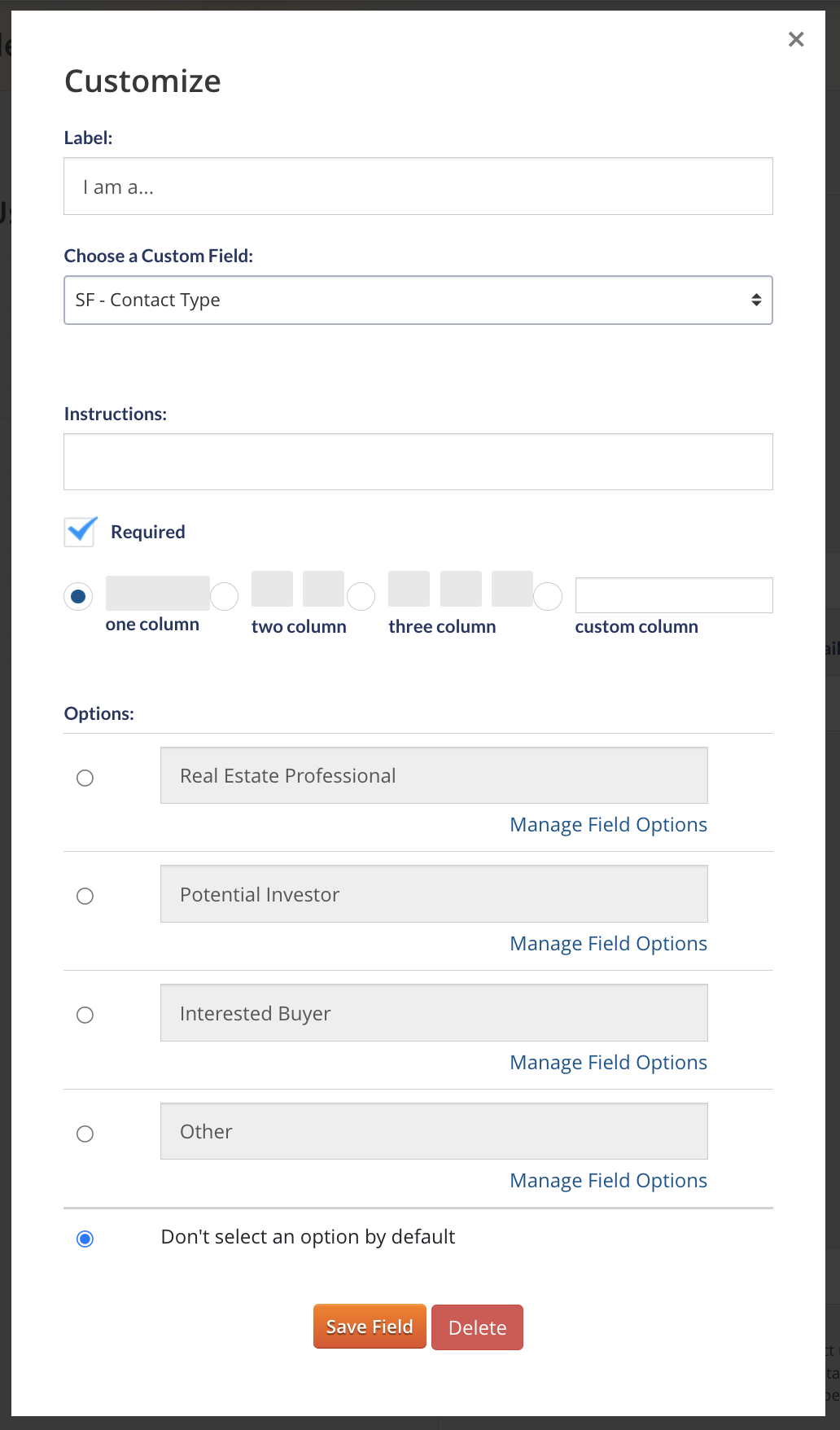The height and width of the screenshot is (1430, 840).
Task: Uncheck the Required checkbox
Action: [81, 531]
